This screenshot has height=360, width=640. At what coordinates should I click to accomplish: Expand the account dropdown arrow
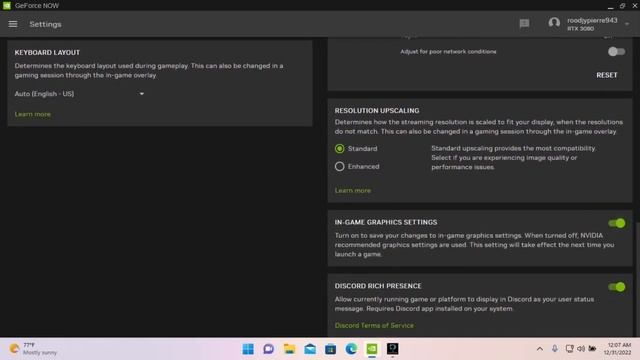(x=627, y=24)
